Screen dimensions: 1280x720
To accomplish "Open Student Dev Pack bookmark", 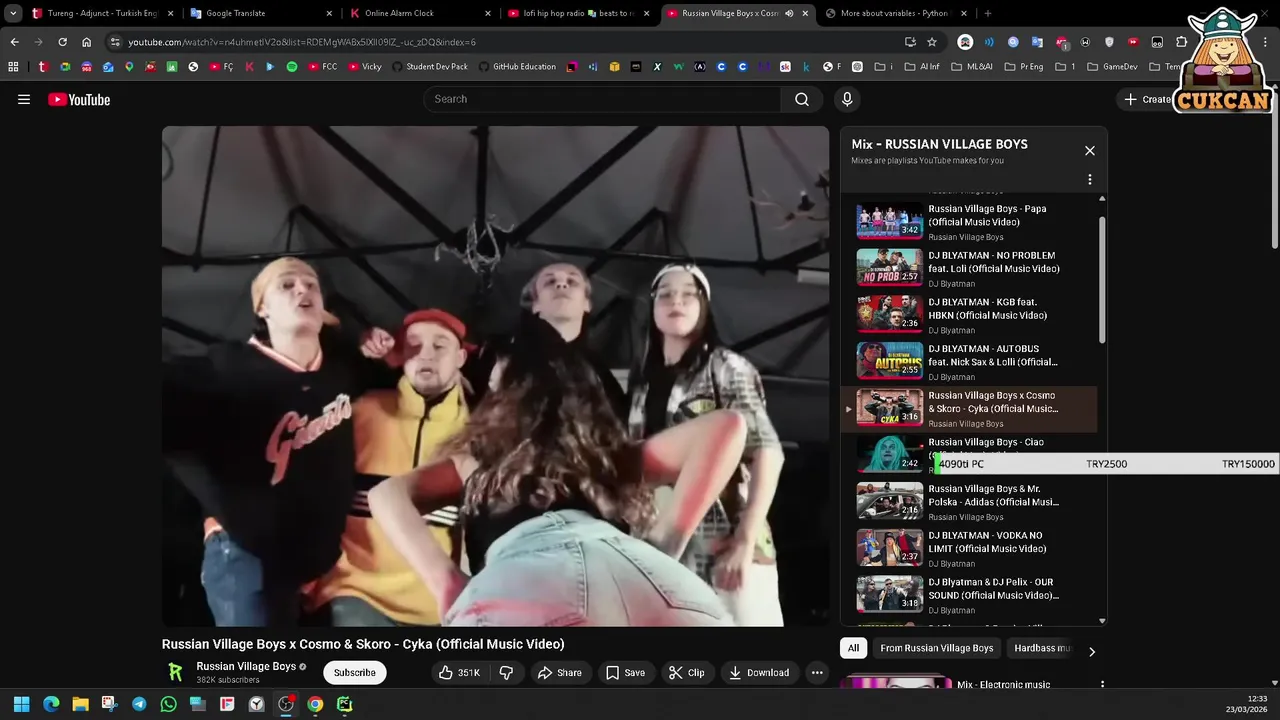I will coord(430,67).
